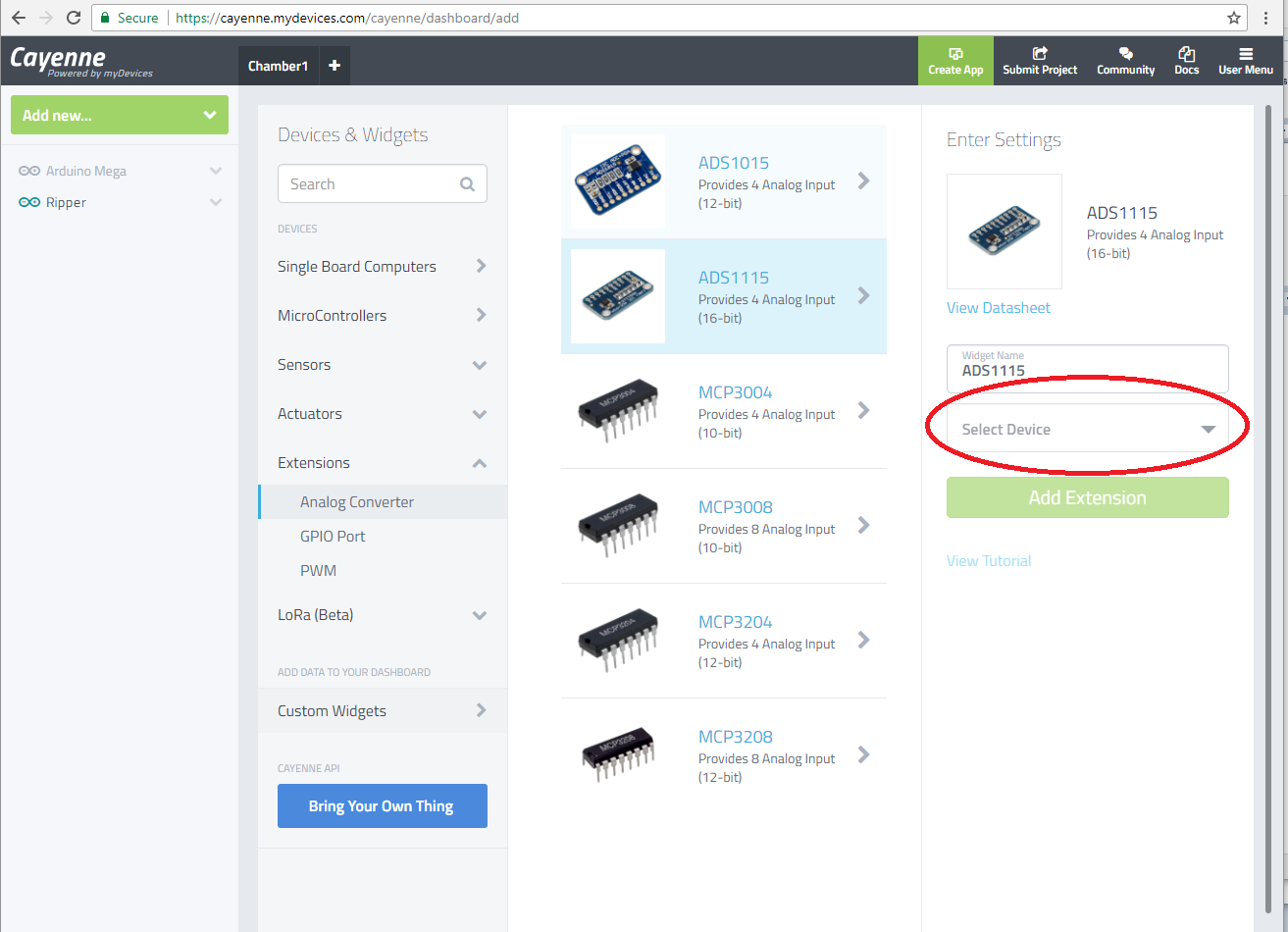Click the browser back arrow
1288x932 pixels.
click(19, 18)
